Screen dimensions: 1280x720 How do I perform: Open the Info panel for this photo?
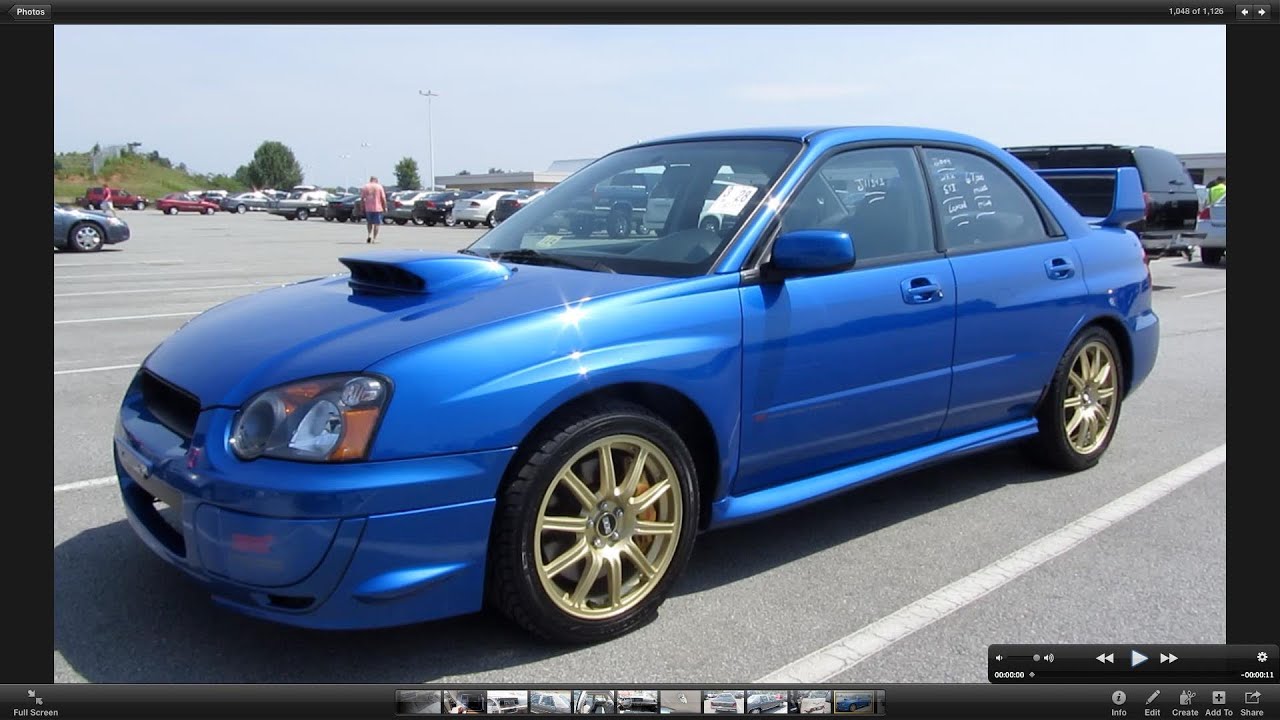tap(1119, 697)
